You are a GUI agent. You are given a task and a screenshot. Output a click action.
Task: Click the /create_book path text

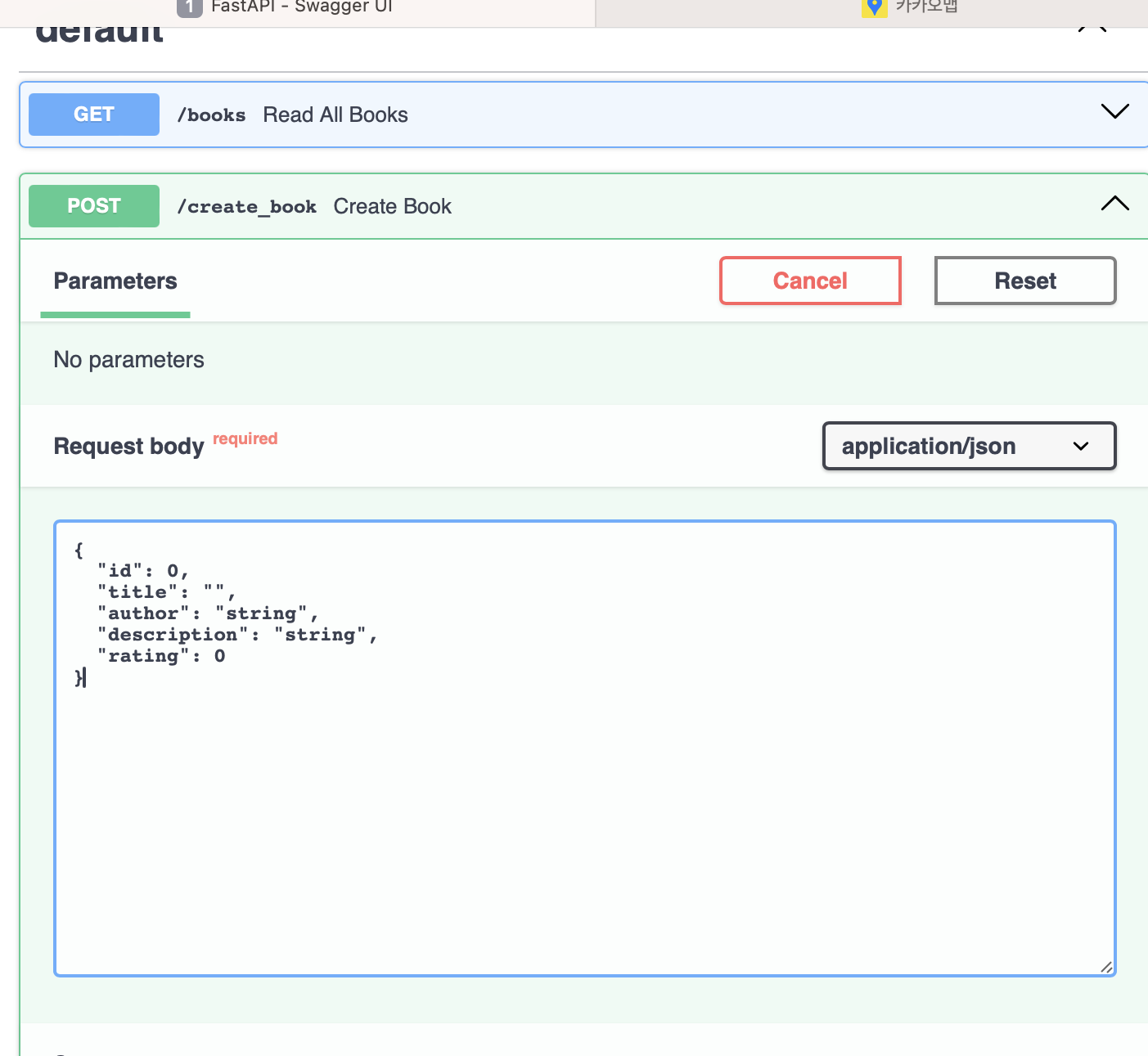pos(246,207)
